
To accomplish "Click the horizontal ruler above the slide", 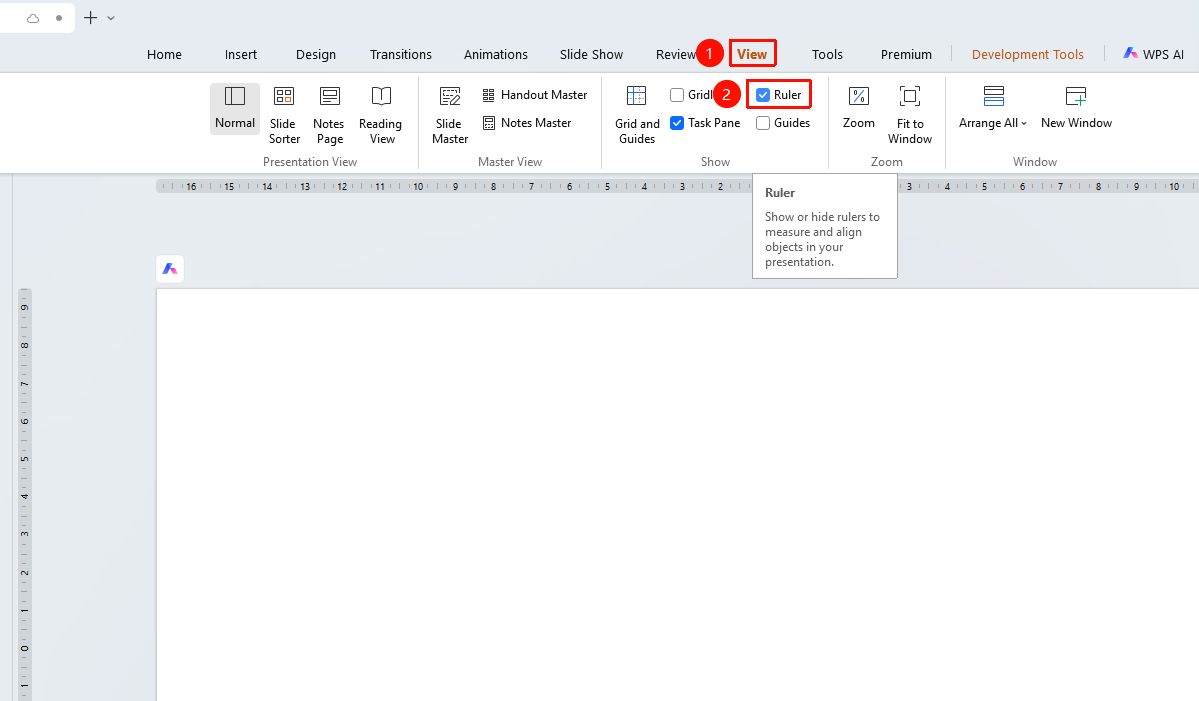I will [677, 187].
